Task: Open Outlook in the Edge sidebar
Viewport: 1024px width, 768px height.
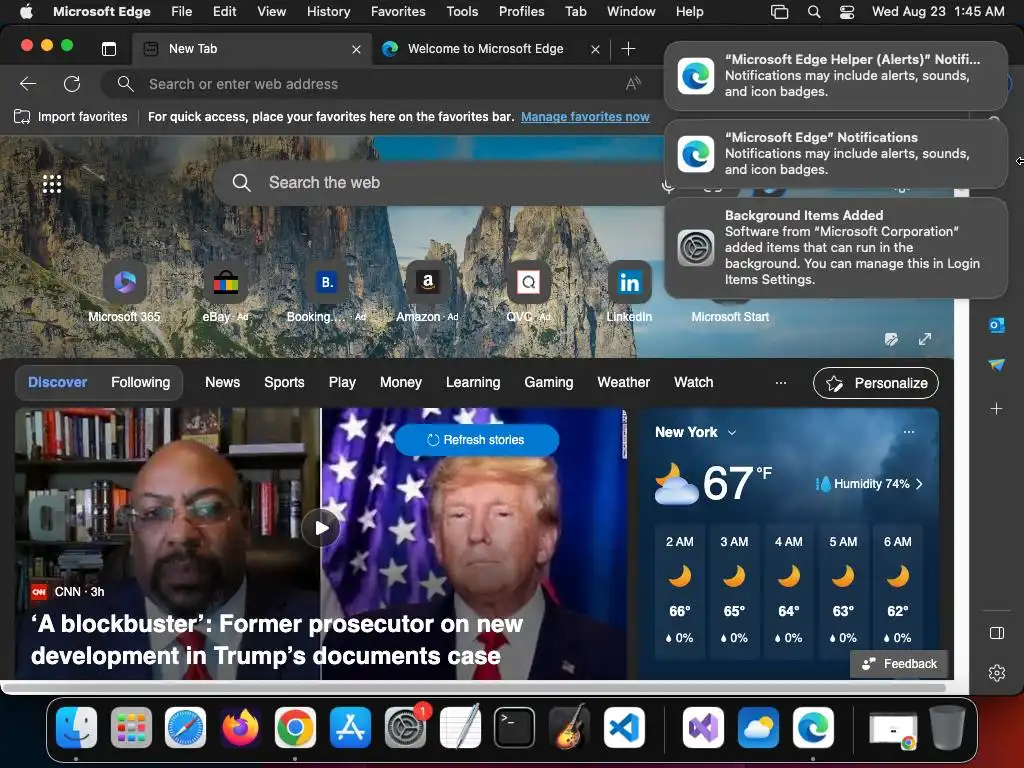Action: click(x=997, y=325)
